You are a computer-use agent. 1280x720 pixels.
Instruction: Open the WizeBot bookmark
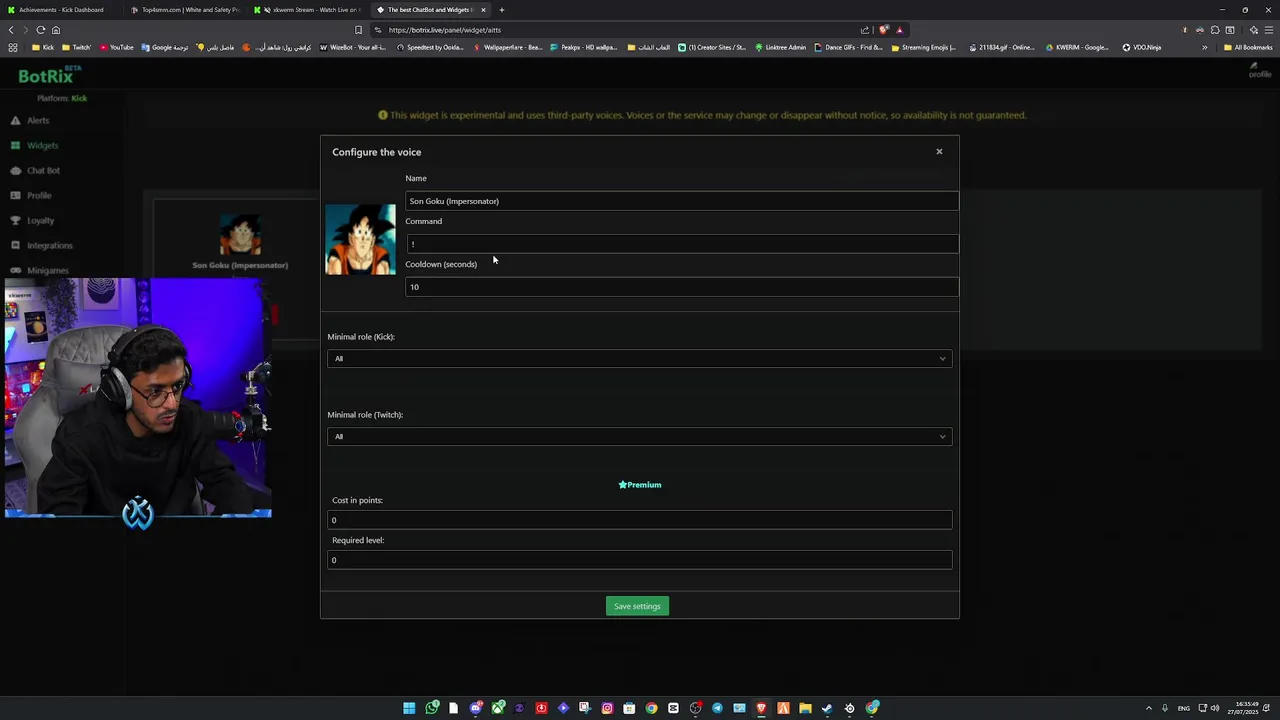pyautogui.click(x=353, y=47)
